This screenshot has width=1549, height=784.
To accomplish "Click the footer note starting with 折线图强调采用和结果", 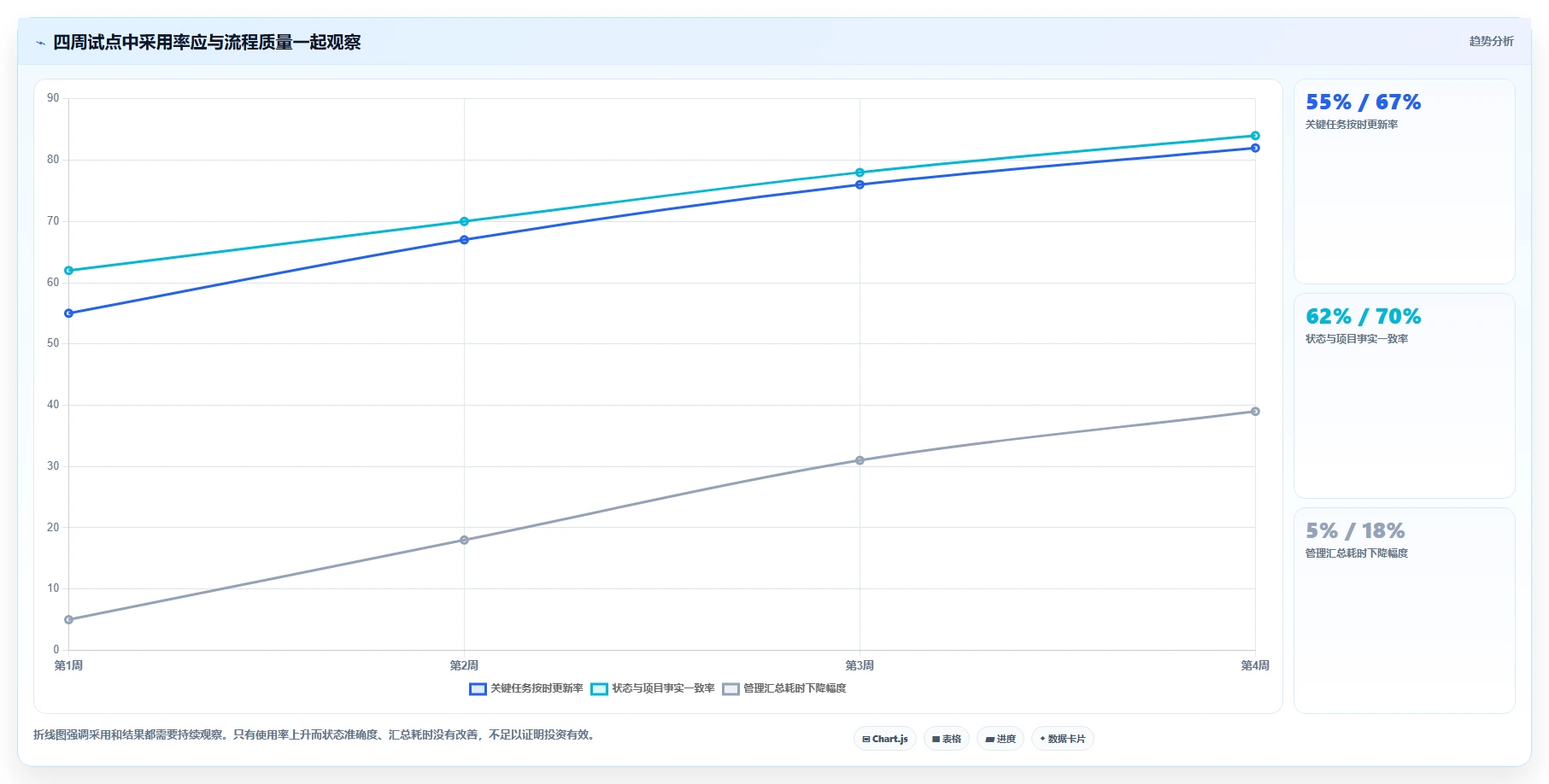I will click(315, 734).
